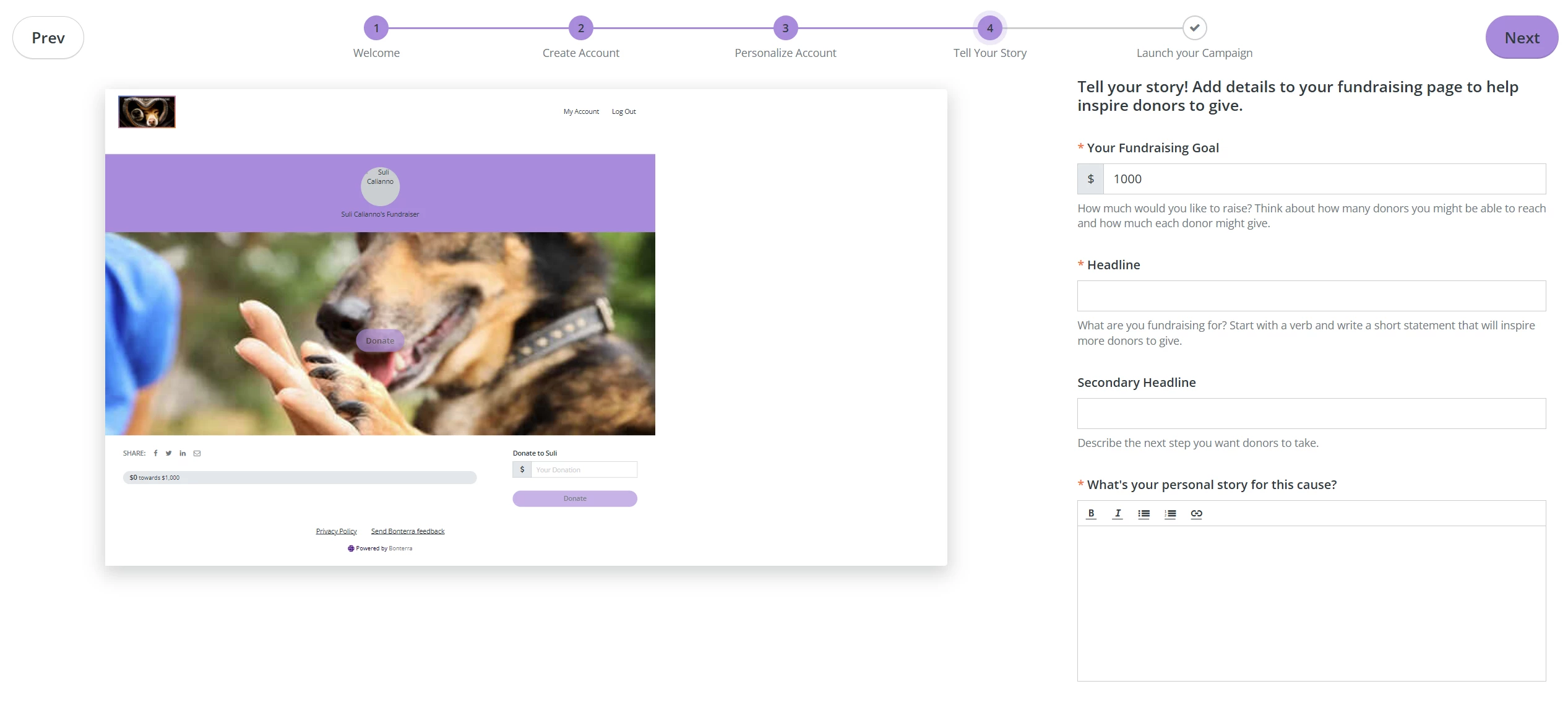
Task: Insert a hyperlink in the story editor
Action: tap(1196, 513)
